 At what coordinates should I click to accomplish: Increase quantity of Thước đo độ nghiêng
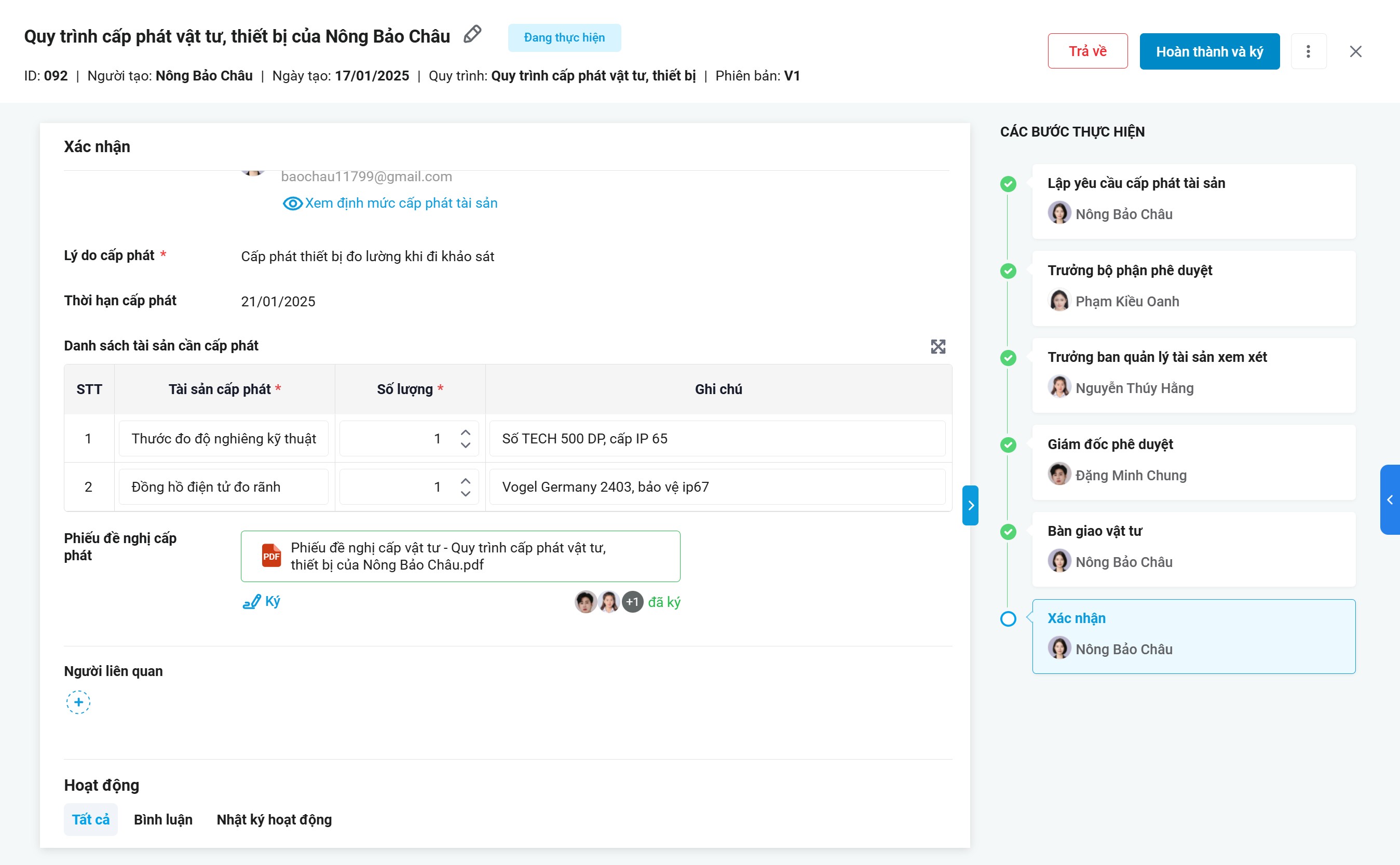coord(466,432)
